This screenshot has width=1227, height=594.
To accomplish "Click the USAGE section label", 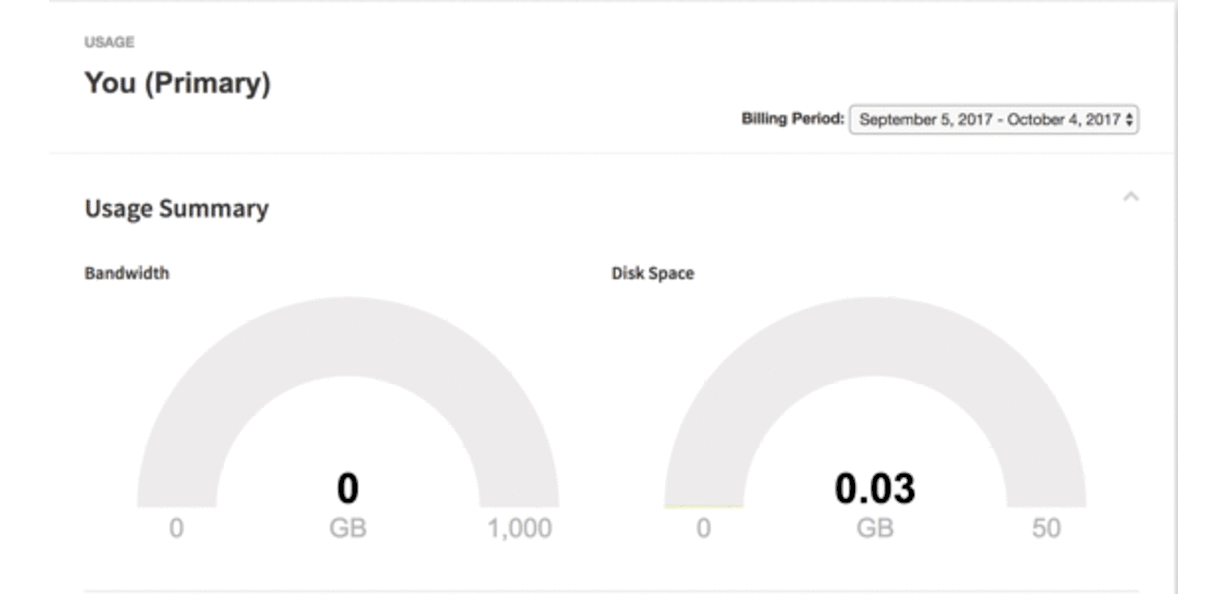I will tap(107, 42).
